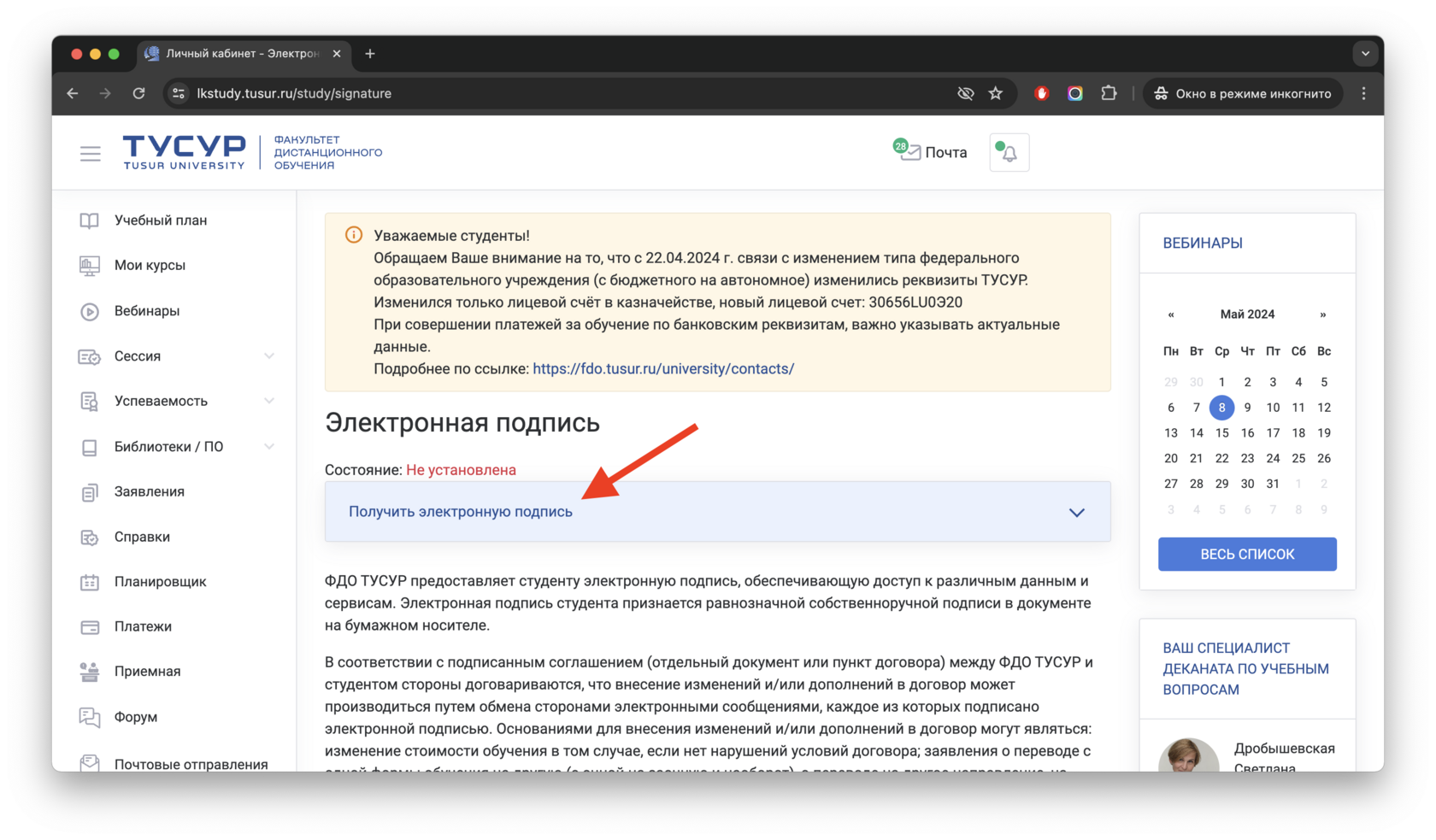Open Мои курсы menu item
This screenshot has width=1436, height=840.
click(x=150, y=266)
